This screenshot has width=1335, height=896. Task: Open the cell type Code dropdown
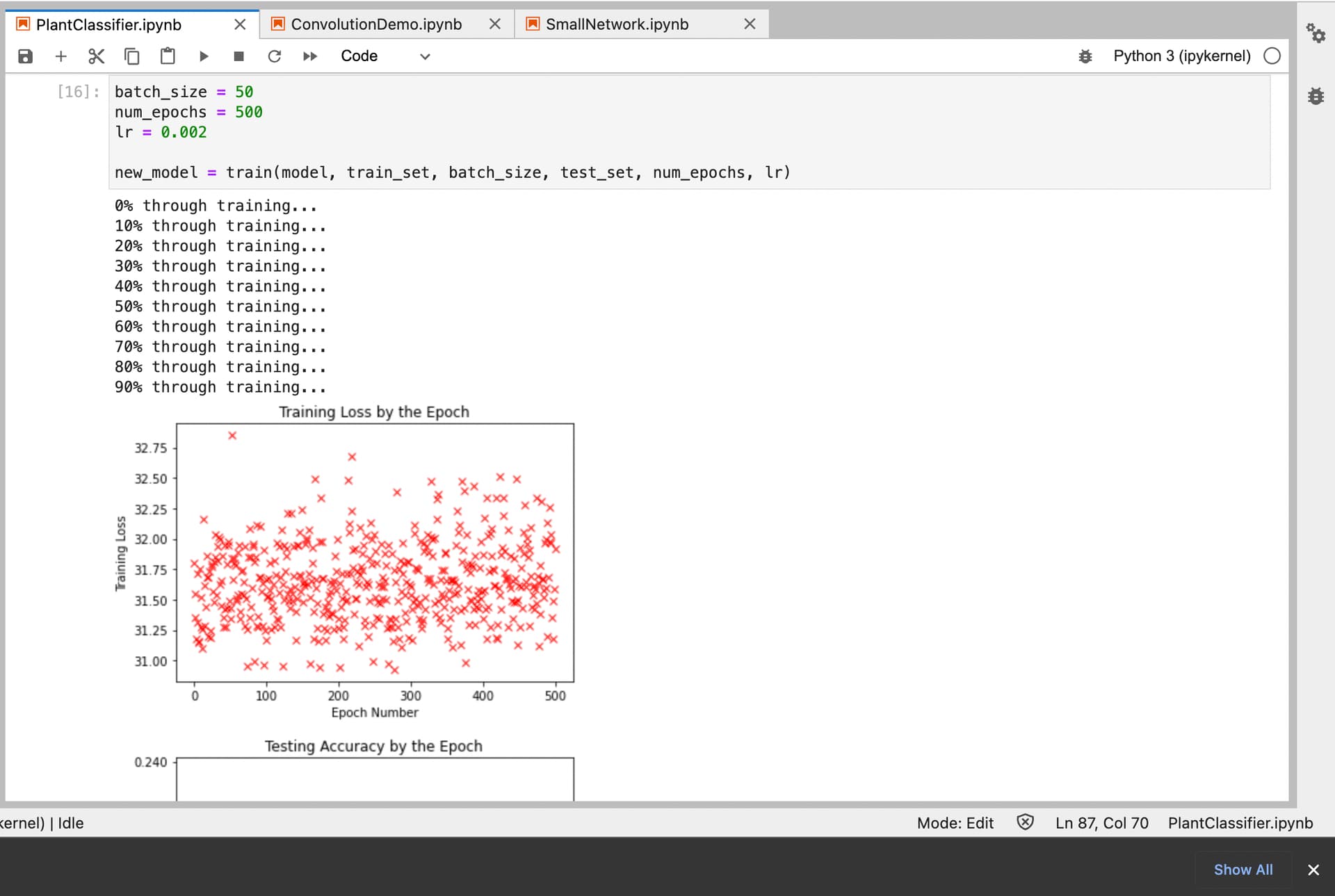[385, 56]
